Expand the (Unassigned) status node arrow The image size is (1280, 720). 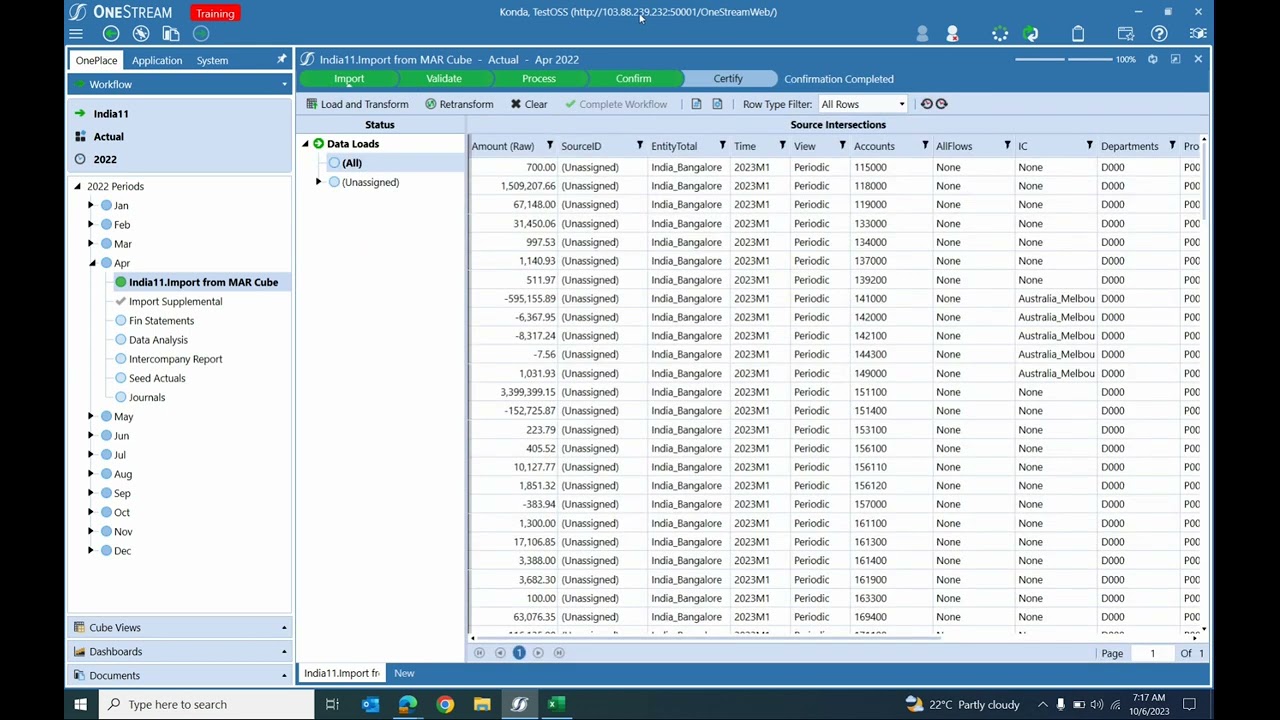[318, 182]
